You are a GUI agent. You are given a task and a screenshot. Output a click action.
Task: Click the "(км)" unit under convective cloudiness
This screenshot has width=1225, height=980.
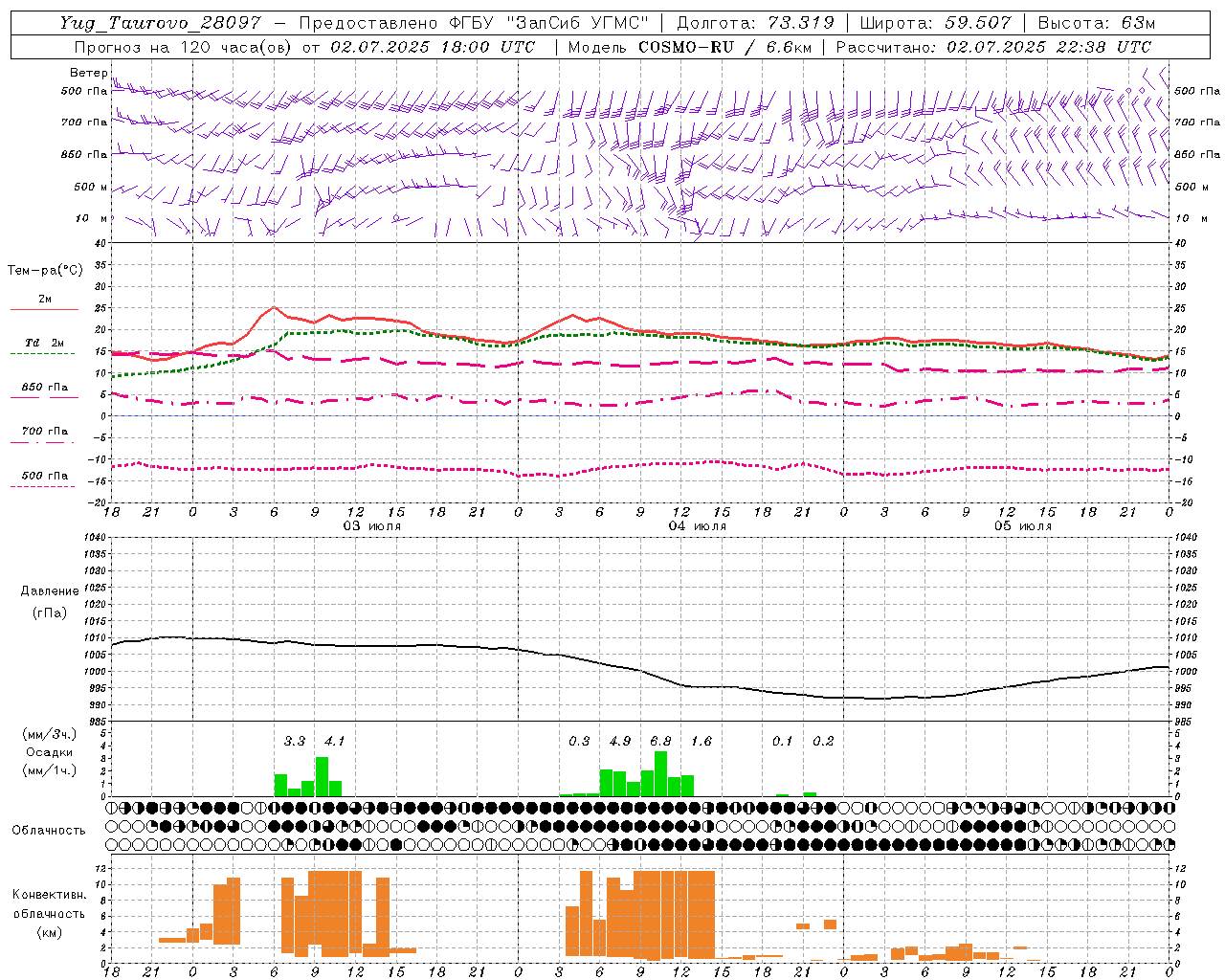coord(50,932)
